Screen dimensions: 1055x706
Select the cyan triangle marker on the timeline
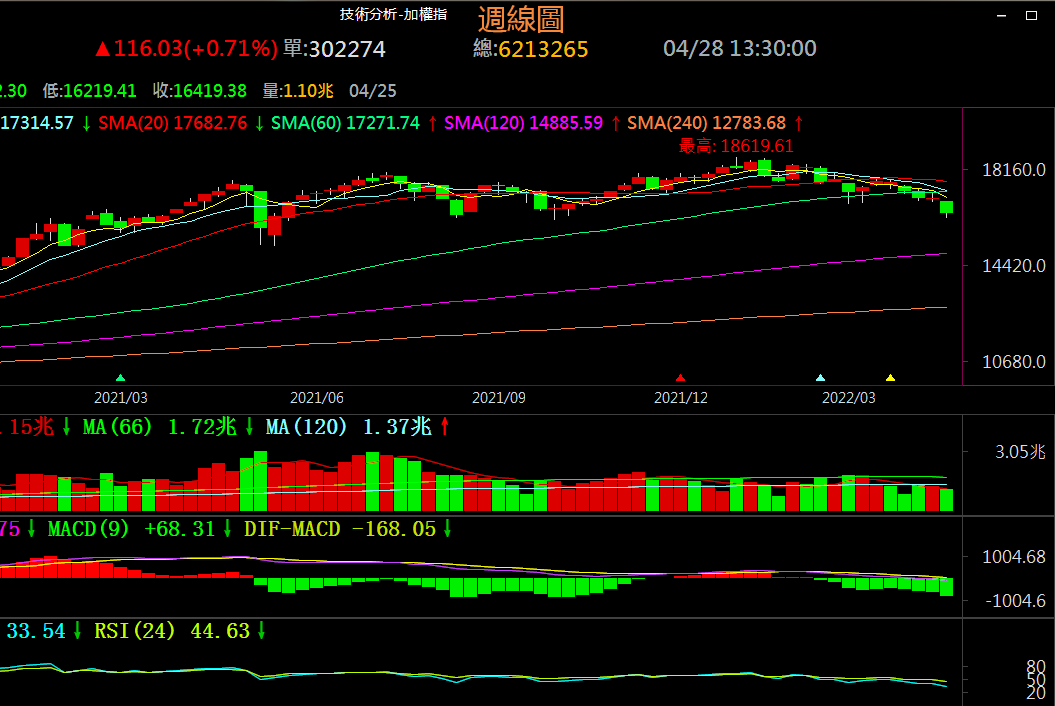click(x=821, y=378)
